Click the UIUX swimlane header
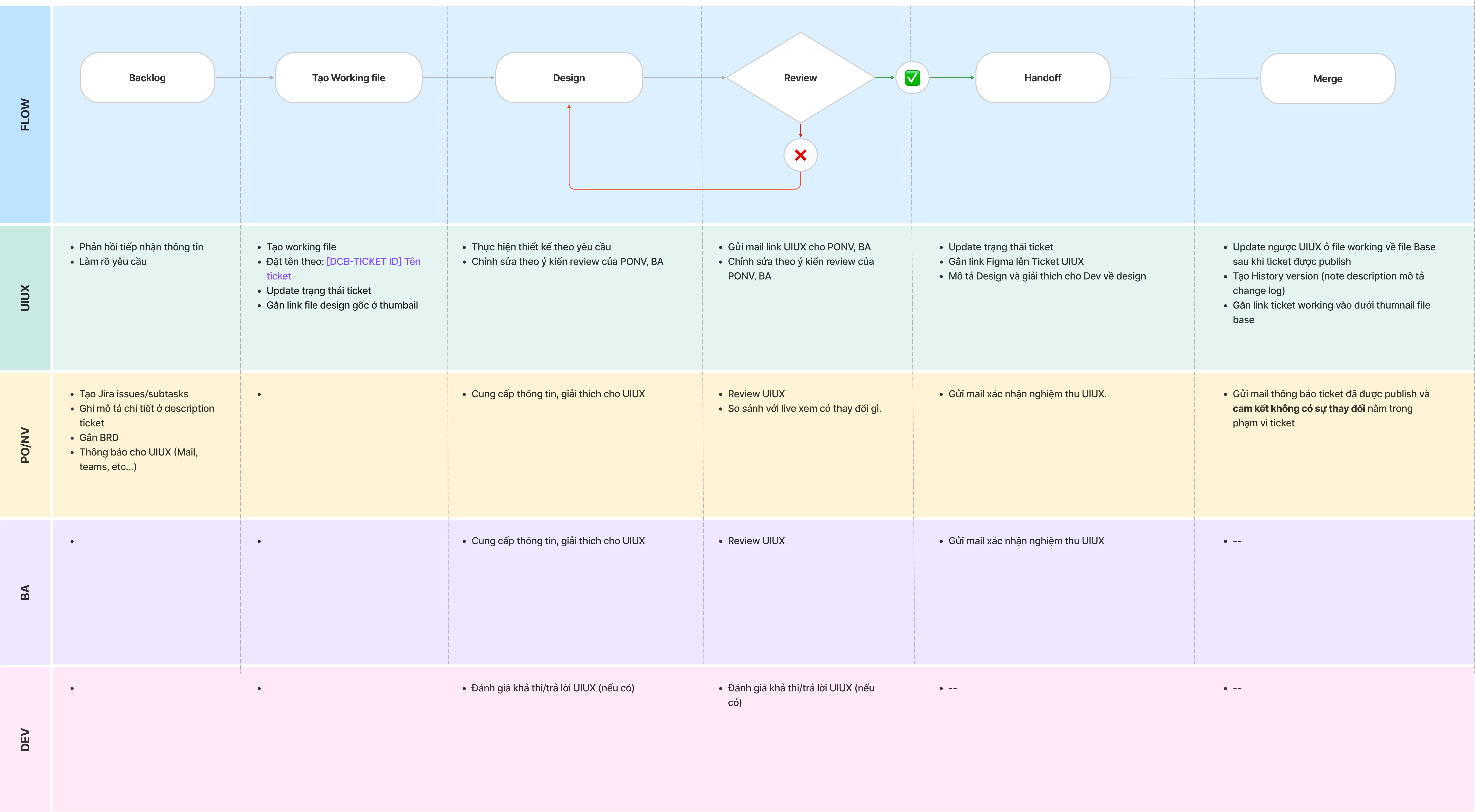Screen dimensions: 1475x812 click(x=25, y=298)
